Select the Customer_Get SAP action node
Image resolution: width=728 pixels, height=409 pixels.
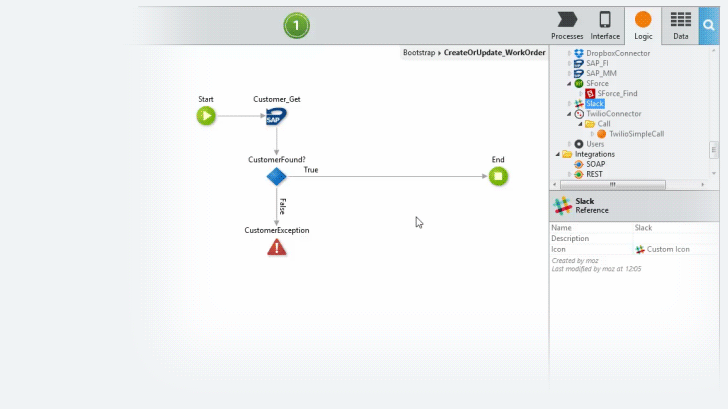pyautogui.click(x=276, y=116)
